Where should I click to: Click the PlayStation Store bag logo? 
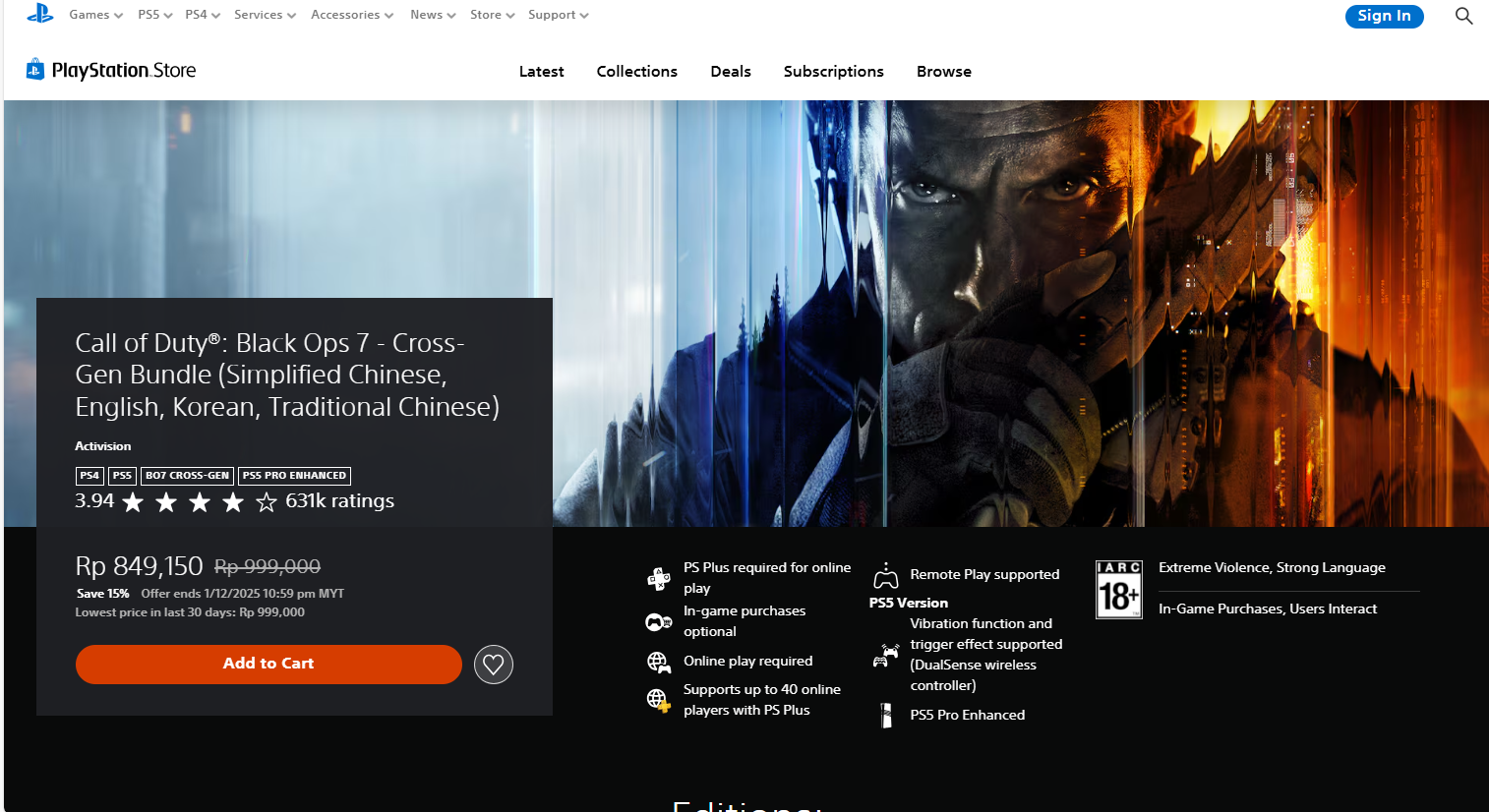[35, 70]
